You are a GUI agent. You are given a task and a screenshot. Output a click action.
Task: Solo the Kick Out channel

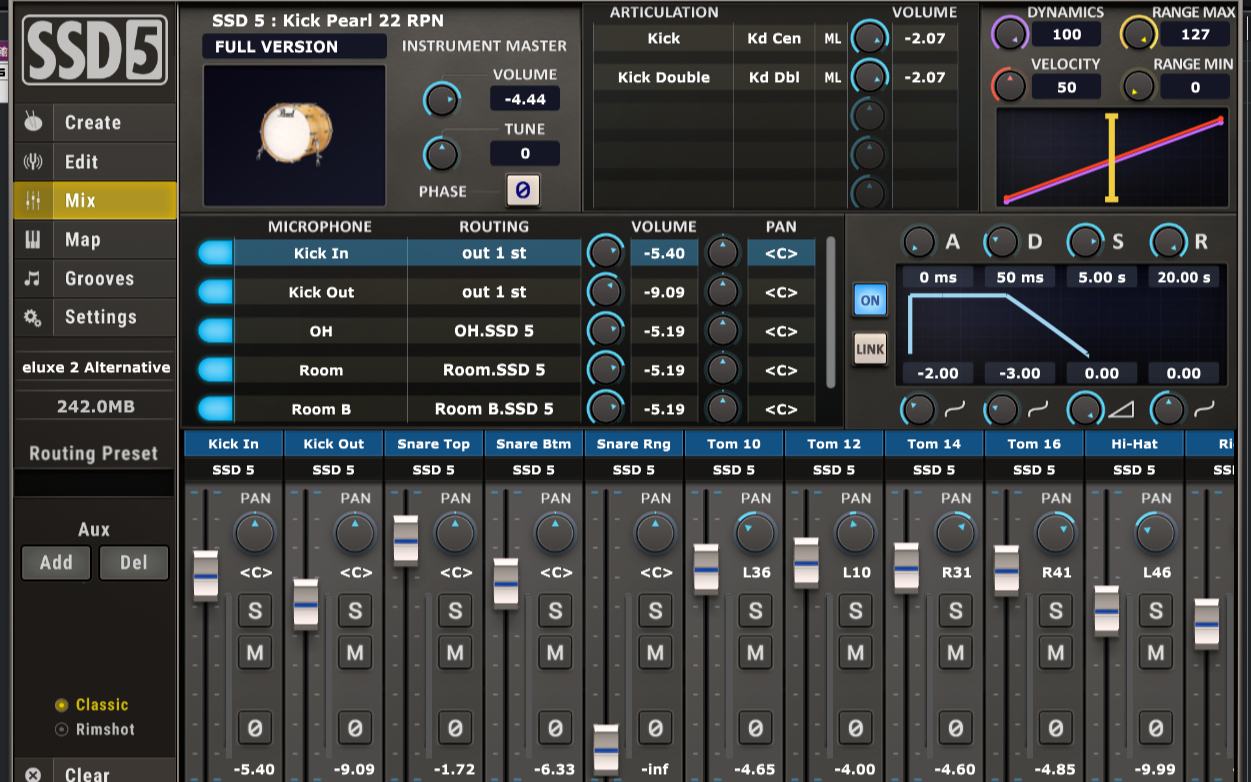tap(355, 610)
